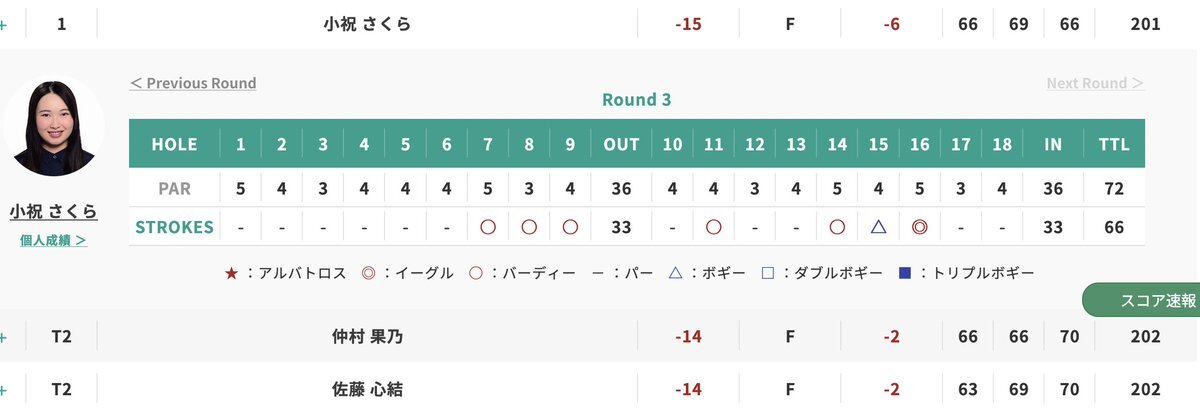The height and width of the screenshot is (411, 1200).
Task: Click the 小祝 さくら name below the photo
Action: tap(54, 211)
